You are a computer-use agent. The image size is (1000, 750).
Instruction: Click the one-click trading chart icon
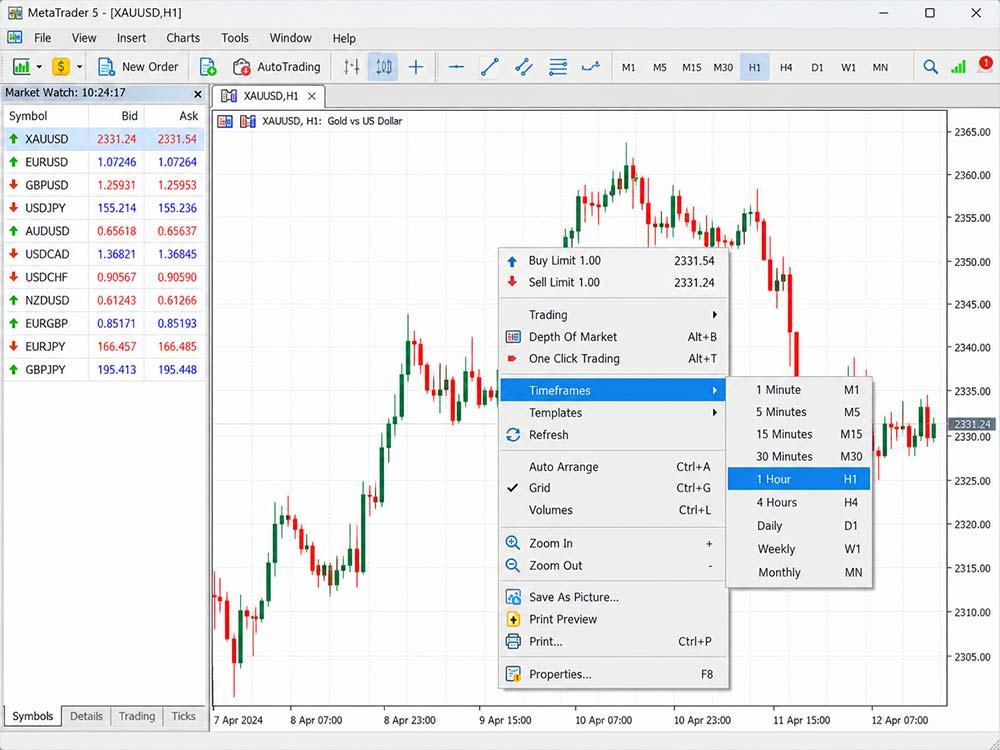point(225,121)
